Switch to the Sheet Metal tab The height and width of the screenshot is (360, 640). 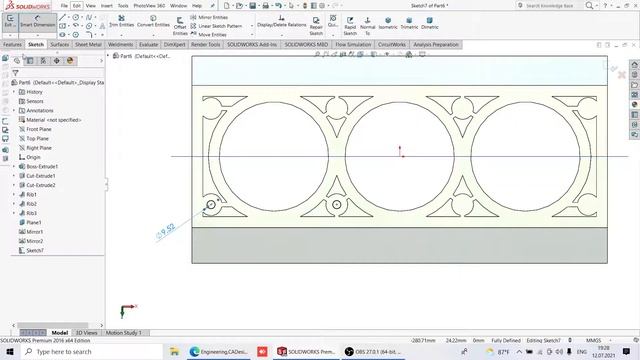tap(88, 44)
